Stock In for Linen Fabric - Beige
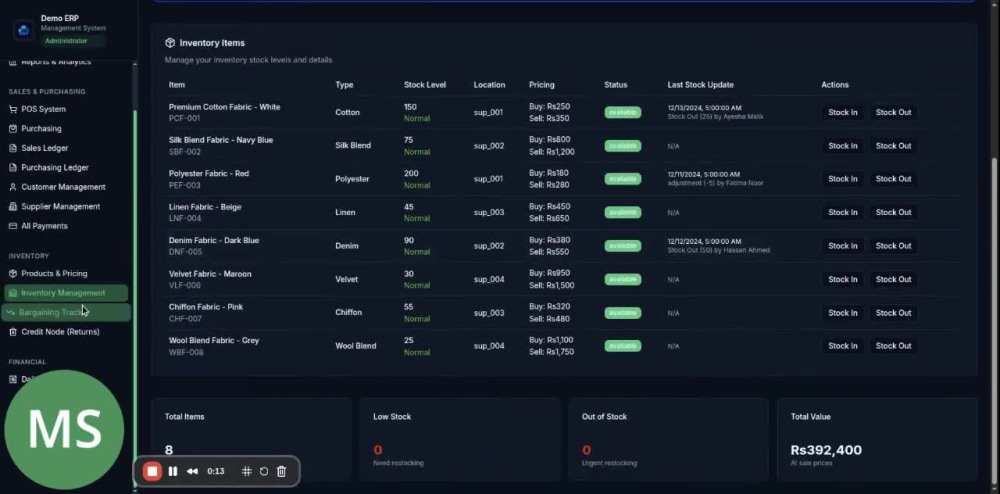This screenshot has height=494, width=1000. coord(842,212)
